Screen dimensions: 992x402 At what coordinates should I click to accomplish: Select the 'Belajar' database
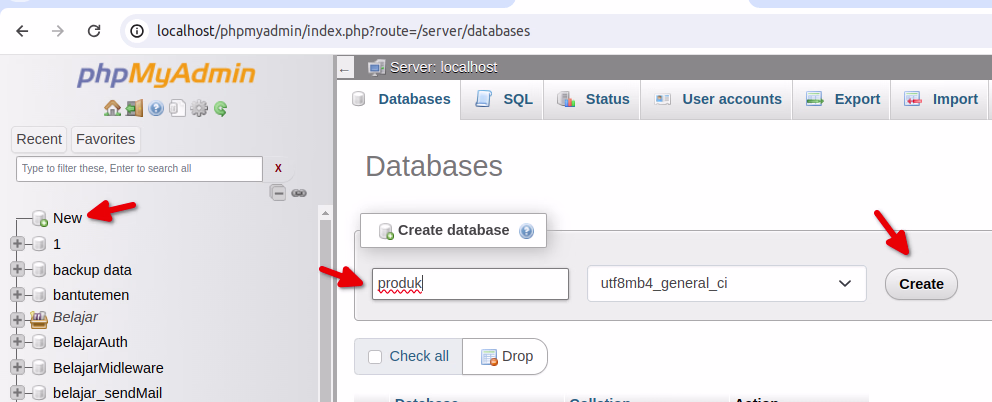click(x=75, y=317)
